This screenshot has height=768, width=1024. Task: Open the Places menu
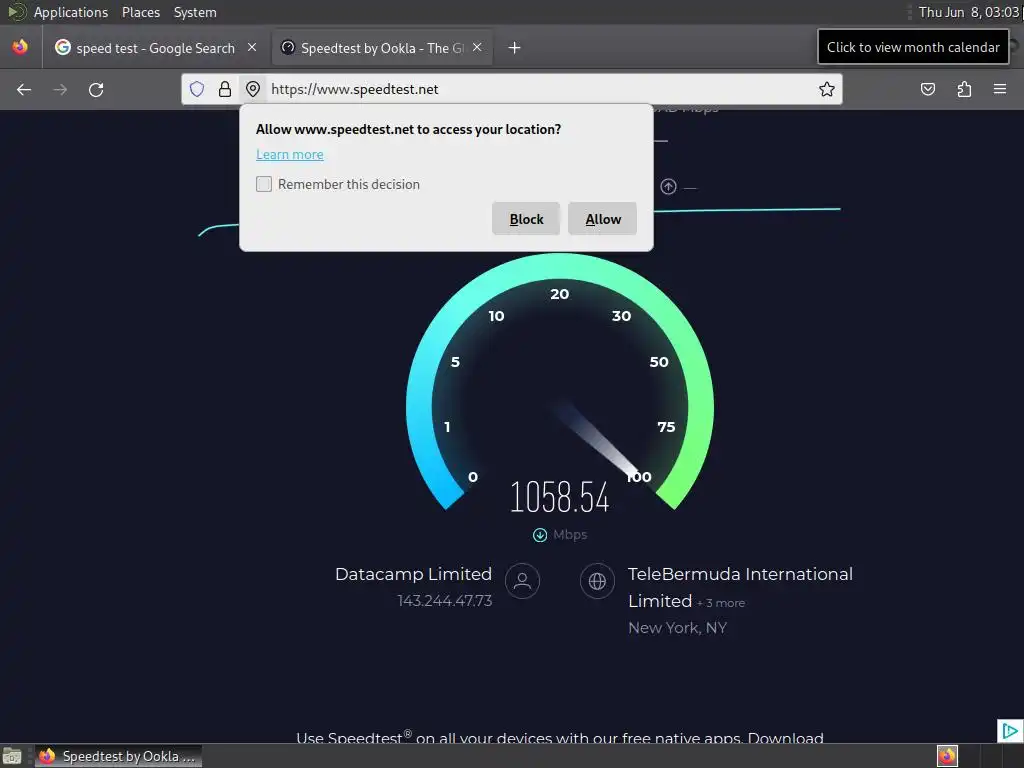coord(140,12)
